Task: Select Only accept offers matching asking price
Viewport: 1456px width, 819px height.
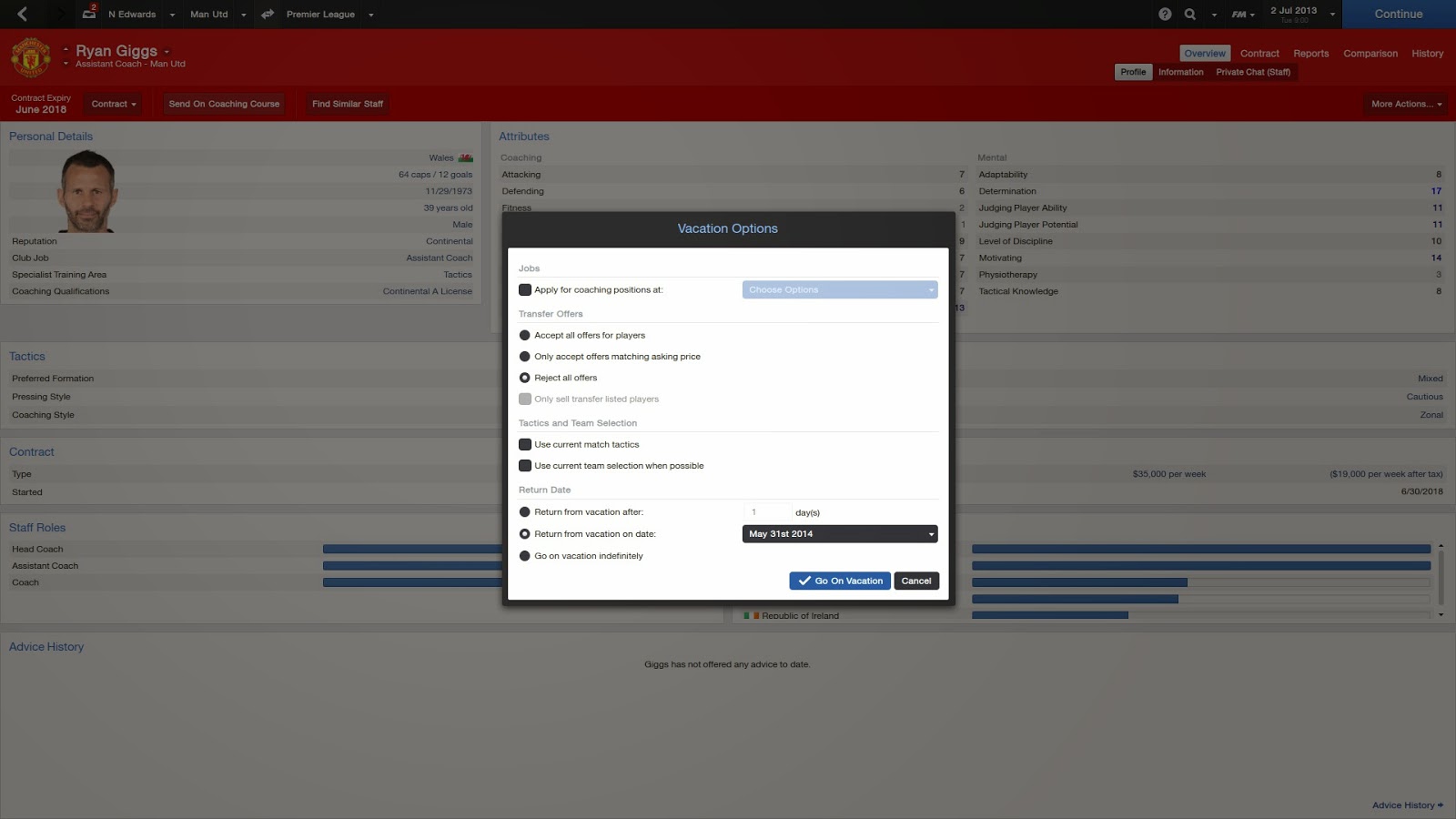Action: (524, 357)
